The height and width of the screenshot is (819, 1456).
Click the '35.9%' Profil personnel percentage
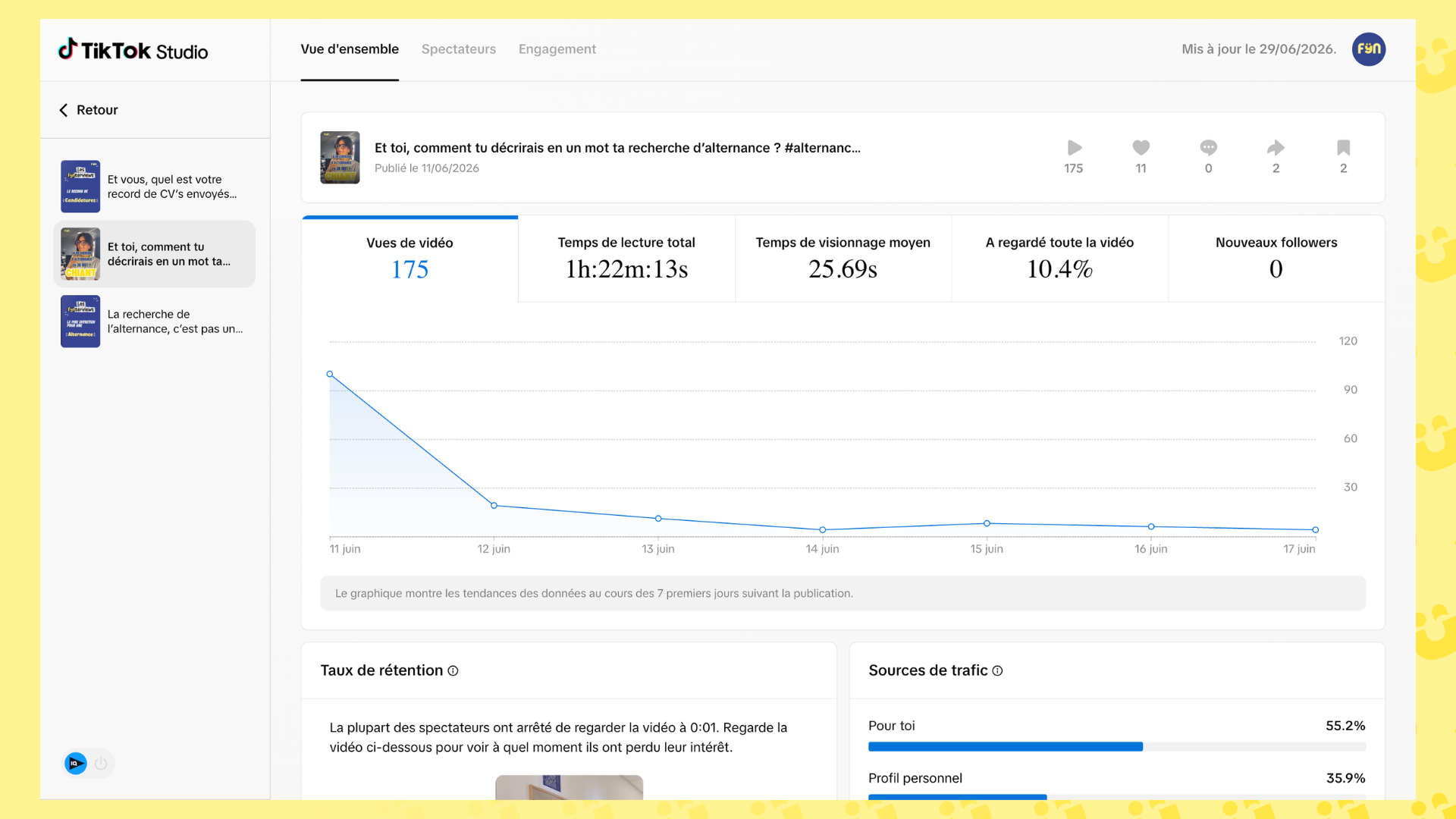[1345, 778]
